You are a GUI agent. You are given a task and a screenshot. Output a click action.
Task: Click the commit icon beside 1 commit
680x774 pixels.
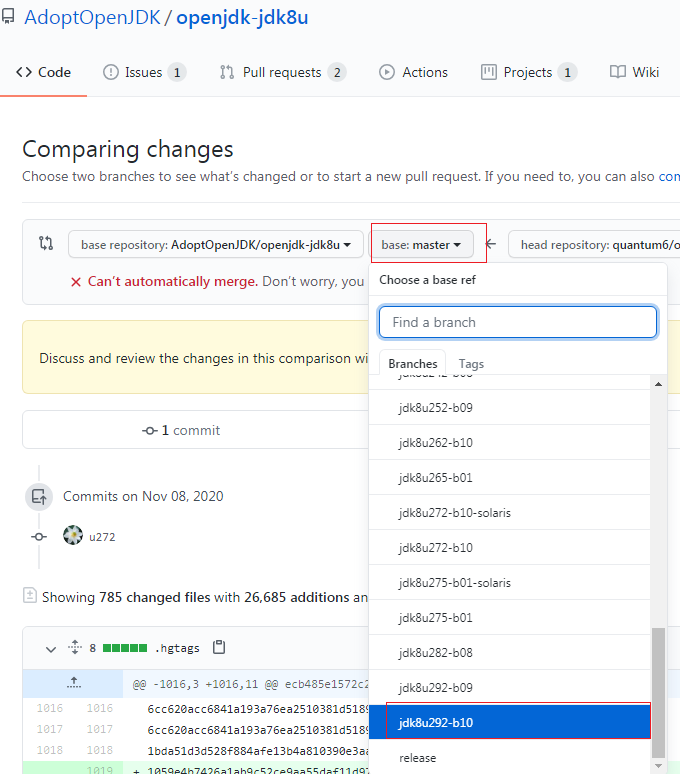[150, 431]
